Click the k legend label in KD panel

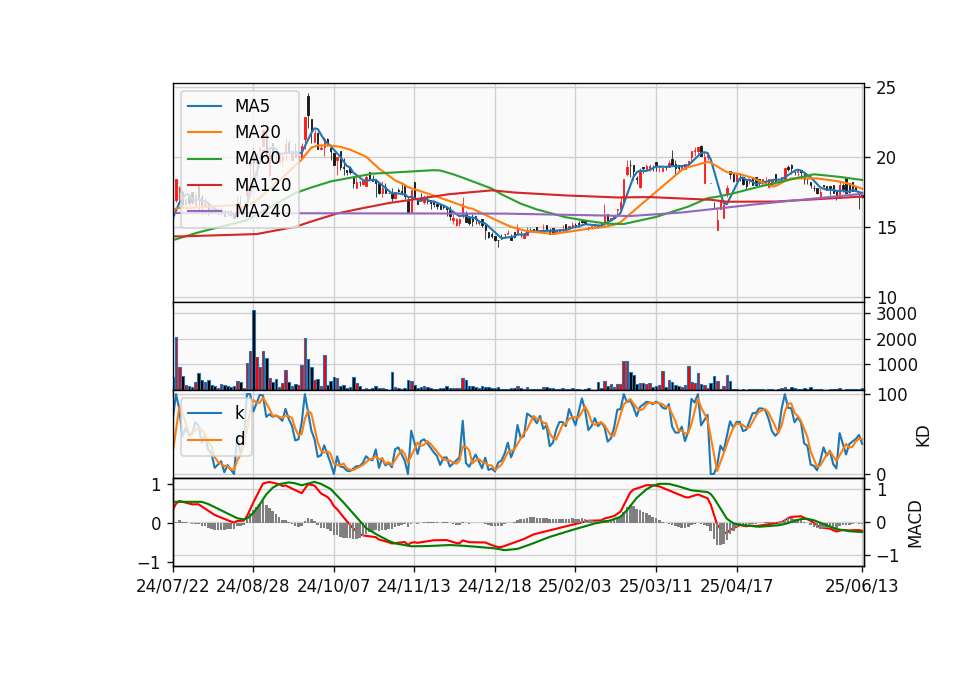pyautogui.click(x=239, y=413)
